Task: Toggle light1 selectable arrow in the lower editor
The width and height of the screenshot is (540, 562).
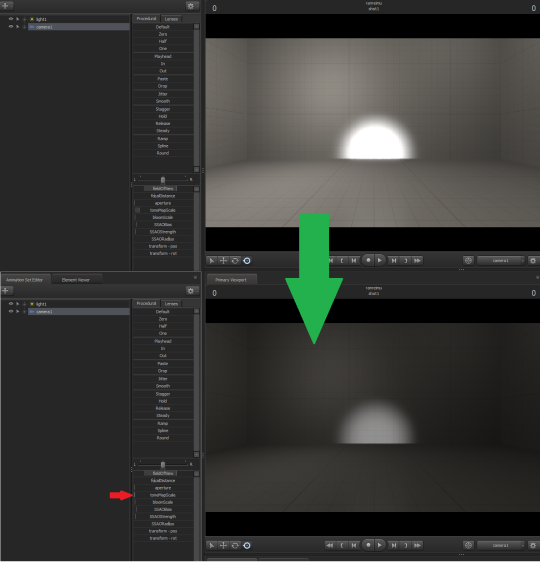Action: click(x=17, y=304)
